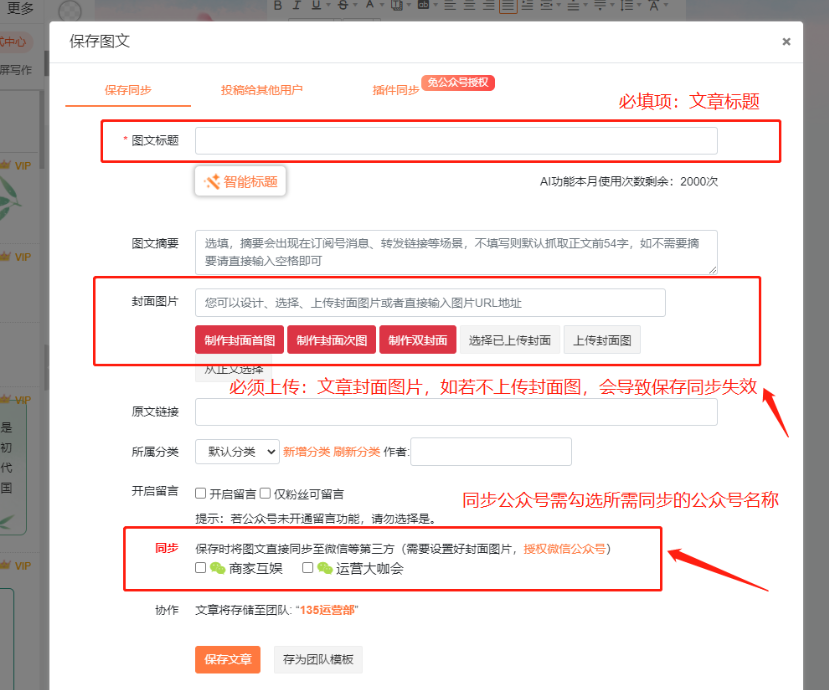Open the 授权微信公众号 link
The height and width of the screenshot is (690, 829).
(x=564, y=549)
